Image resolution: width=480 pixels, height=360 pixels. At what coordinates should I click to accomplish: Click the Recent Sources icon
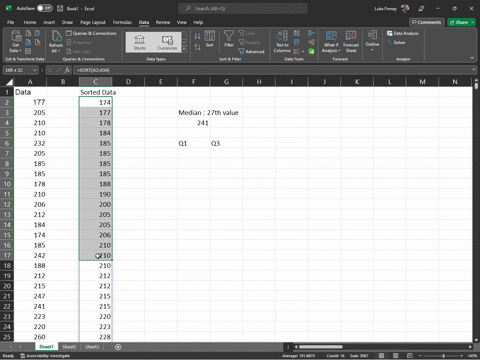pyautogui.click(x=38, y=33)
